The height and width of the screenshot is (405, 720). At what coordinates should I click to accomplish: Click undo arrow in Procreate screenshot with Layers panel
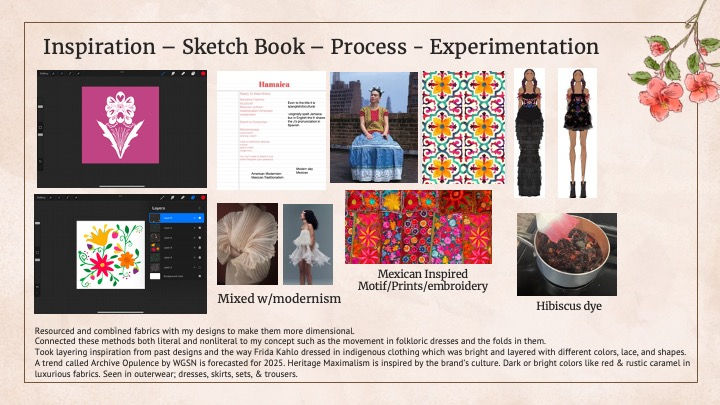pos(37,287)
